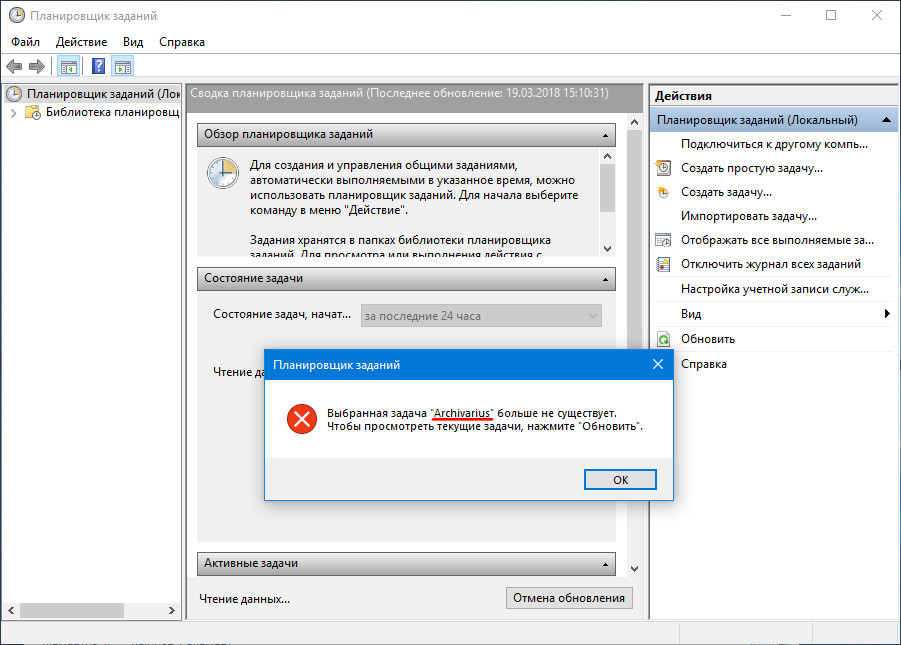Click the 'Archivarius' task name in dialog
The height and width of the screenshot is (645, 901).
(462, 413)
